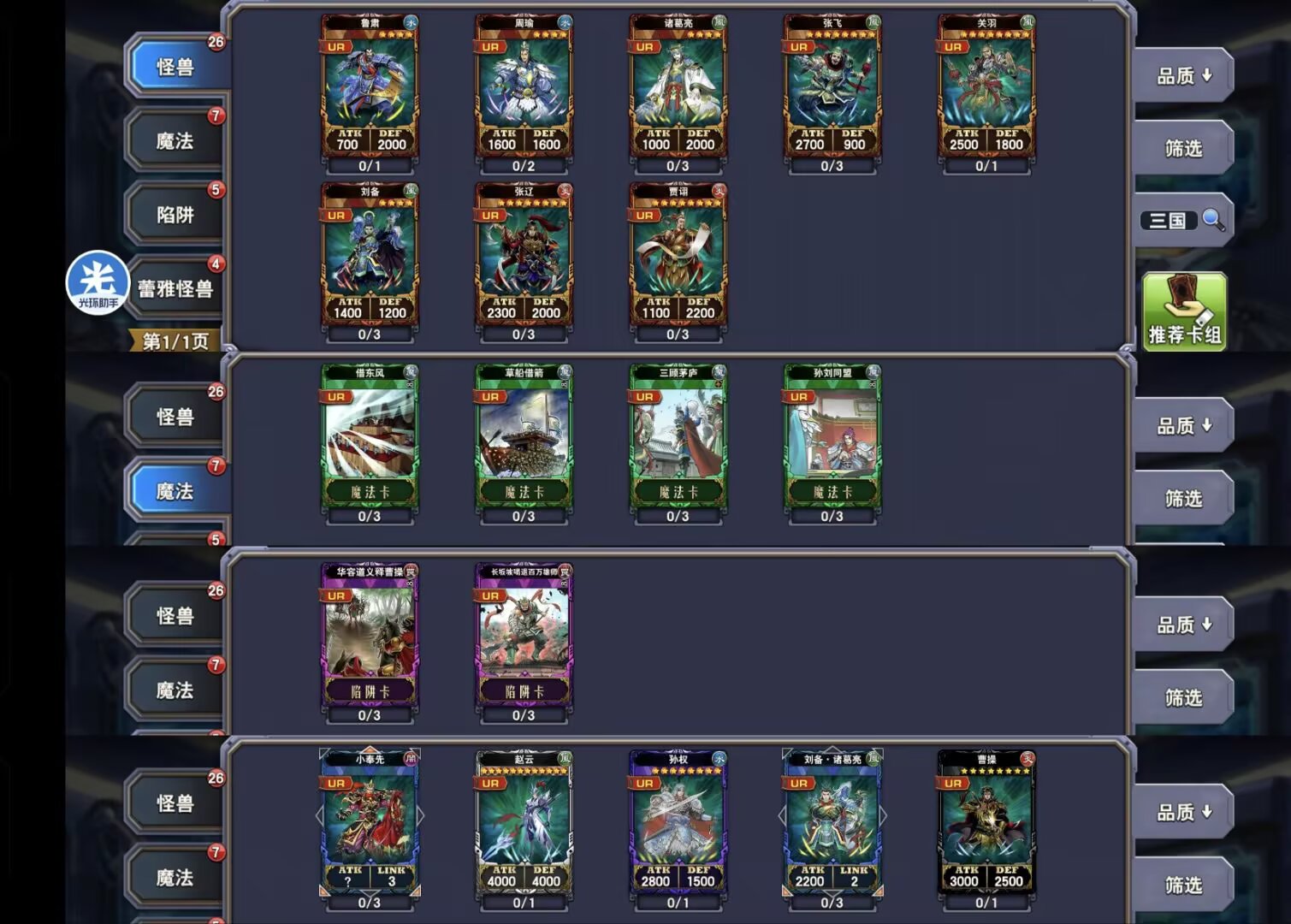Click the top 筛选 filter button
This screenshot has height=924, width=1291.
[1183, 148]
